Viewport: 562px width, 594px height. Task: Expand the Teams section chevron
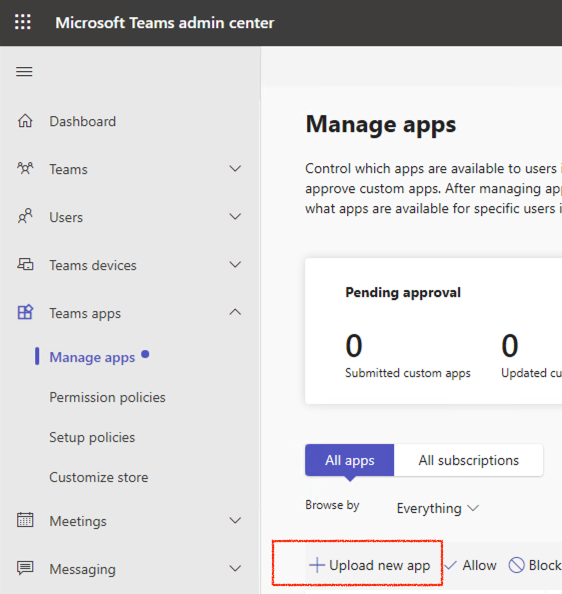(x=235, y=169)
